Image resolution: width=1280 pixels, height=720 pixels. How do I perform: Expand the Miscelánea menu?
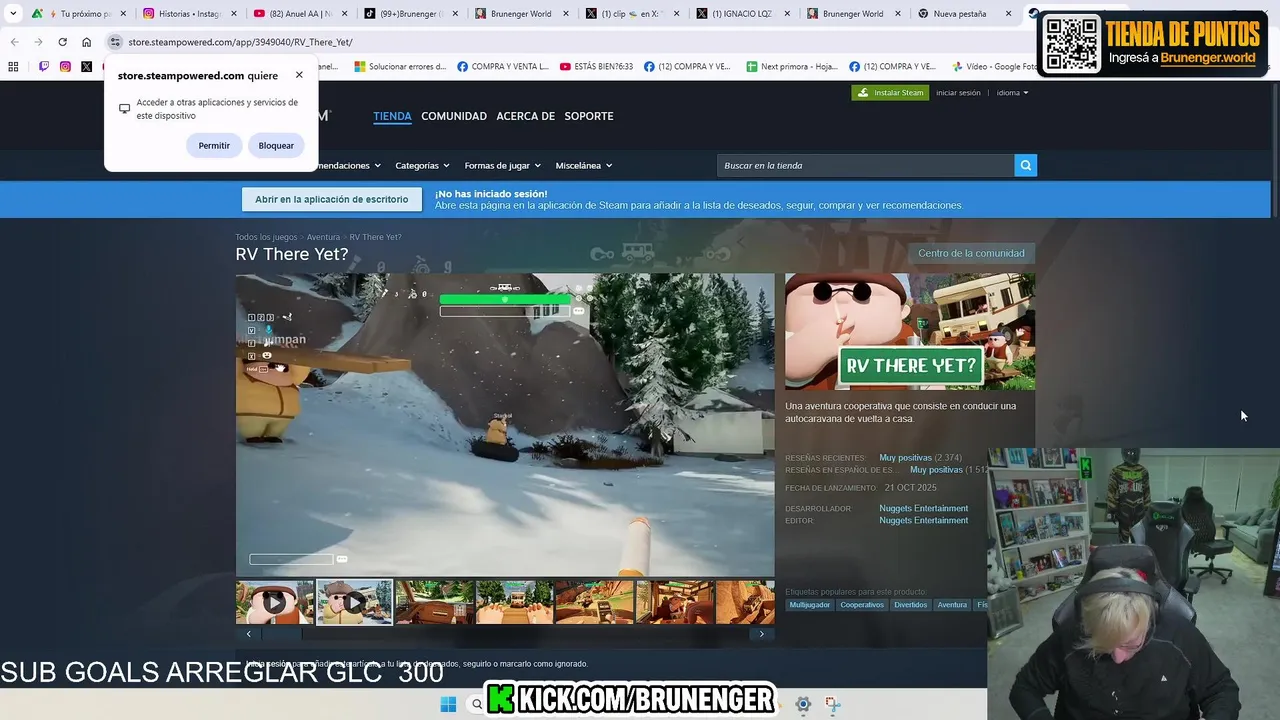click(x=584, y=165)
